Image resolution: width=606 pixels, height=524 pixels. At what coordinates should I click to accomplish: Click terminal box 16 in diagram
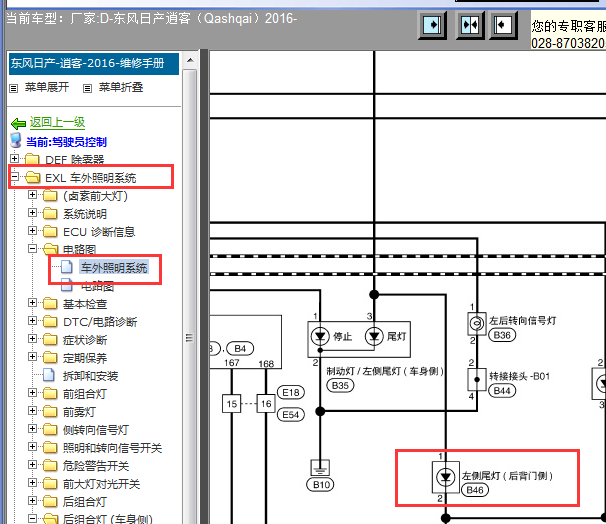click(x=266, y=404)
